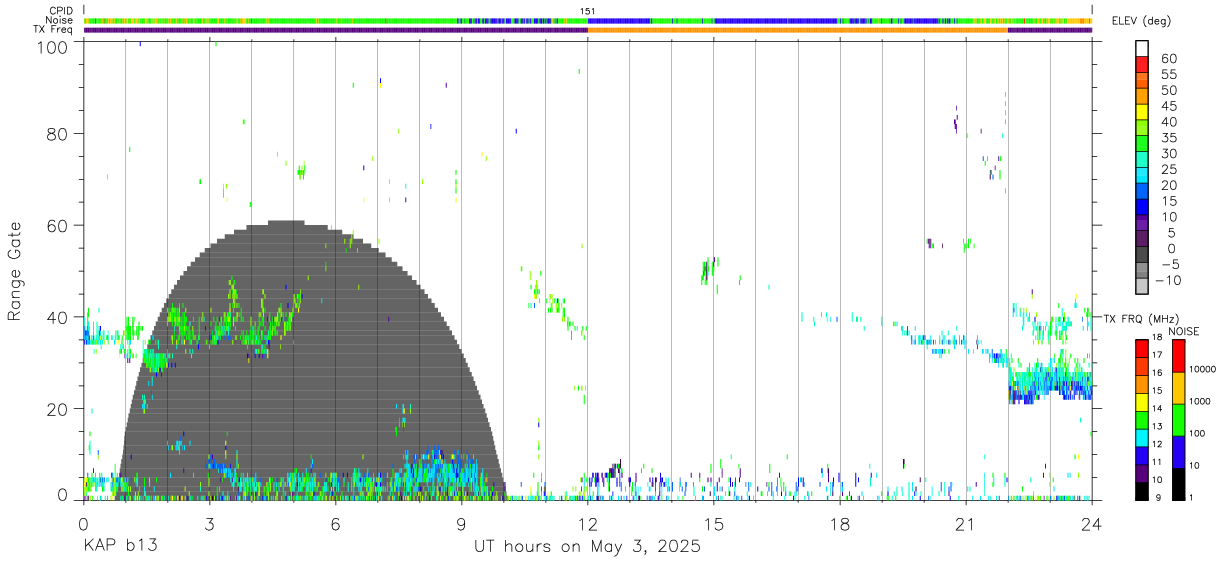This screenshot has width=1228, height=567.
Task: Click the dark gray ELEV swatch between -5 and 0
Action: click(x=1142, y=256)
